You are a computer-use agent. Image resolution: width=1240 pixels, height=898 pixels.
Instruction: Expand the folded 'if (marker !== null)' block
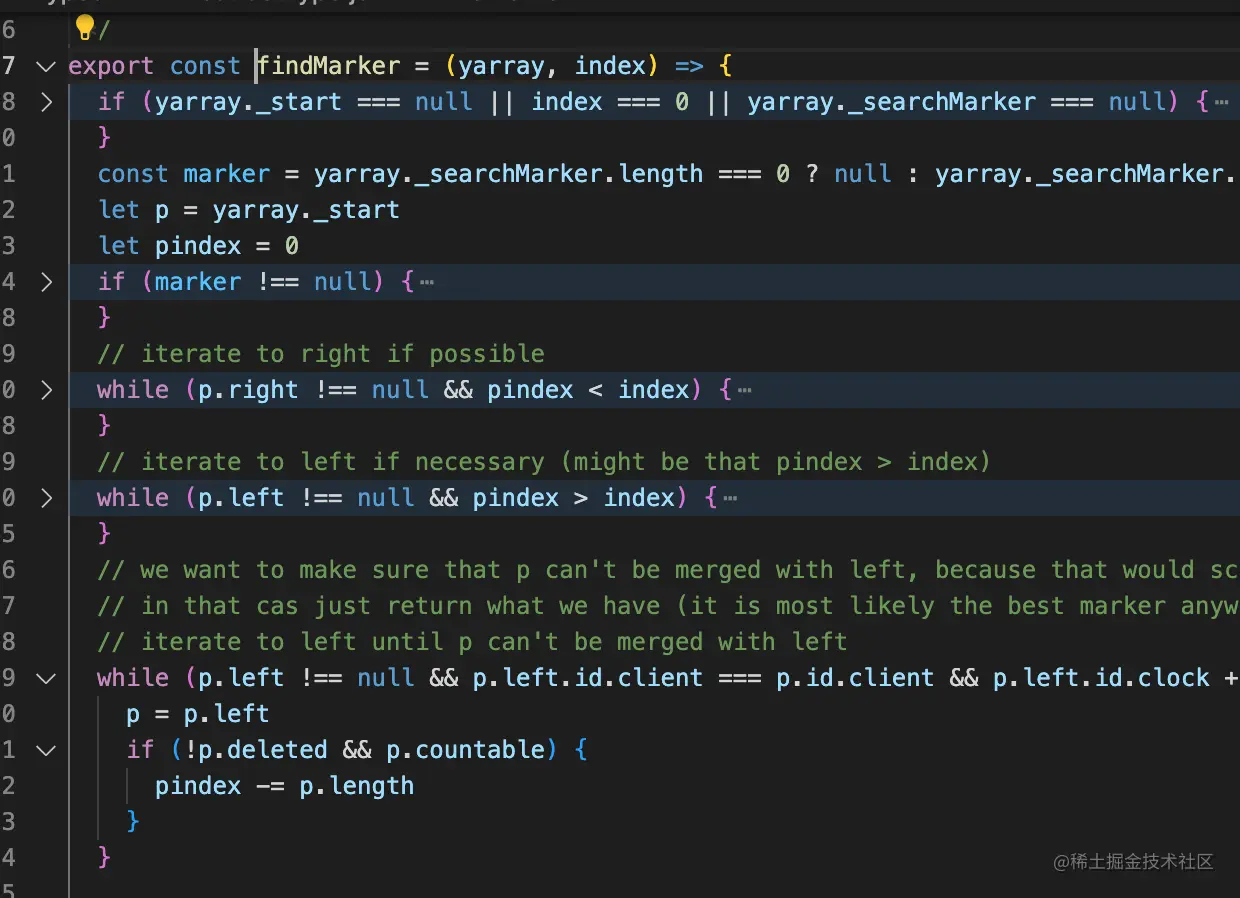click(45, 282)
